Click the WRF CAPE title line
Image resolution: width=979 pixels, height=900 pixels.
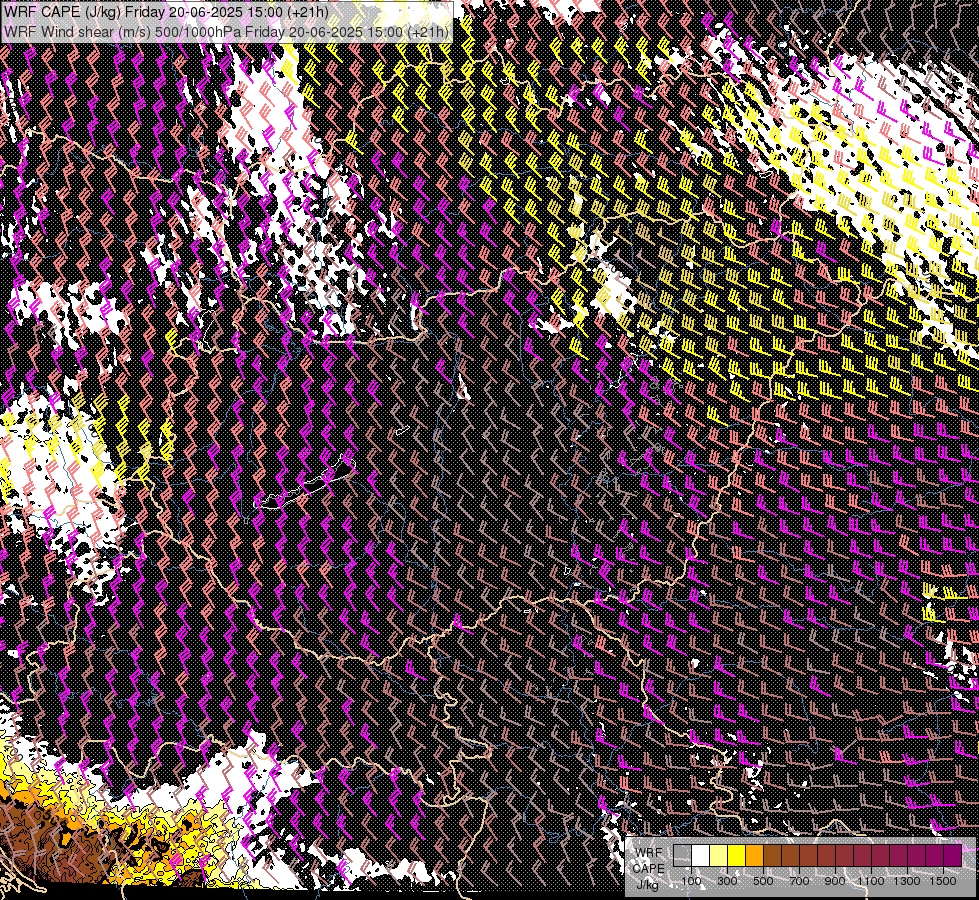166,11
